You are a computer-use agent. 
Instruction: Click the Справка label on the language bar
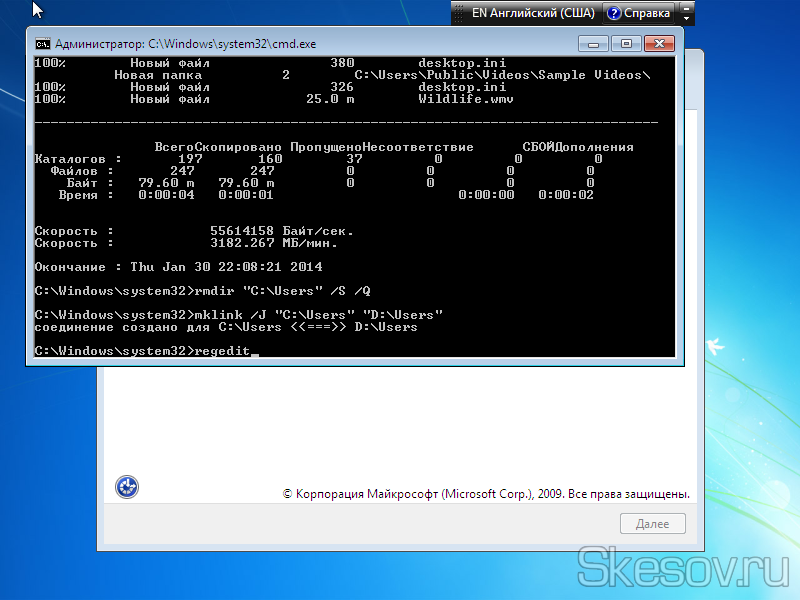[647, 14]
